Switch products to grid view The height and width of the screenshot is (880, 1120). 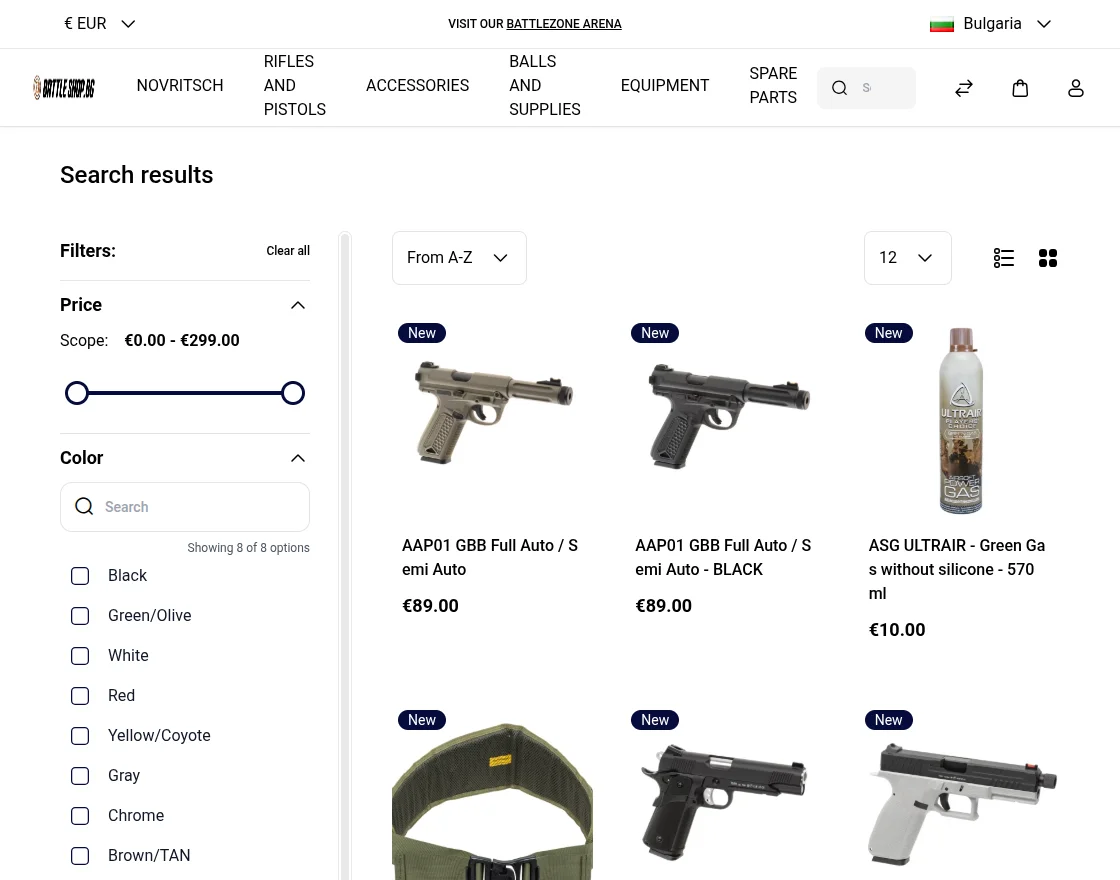(x=1048, y=258)
